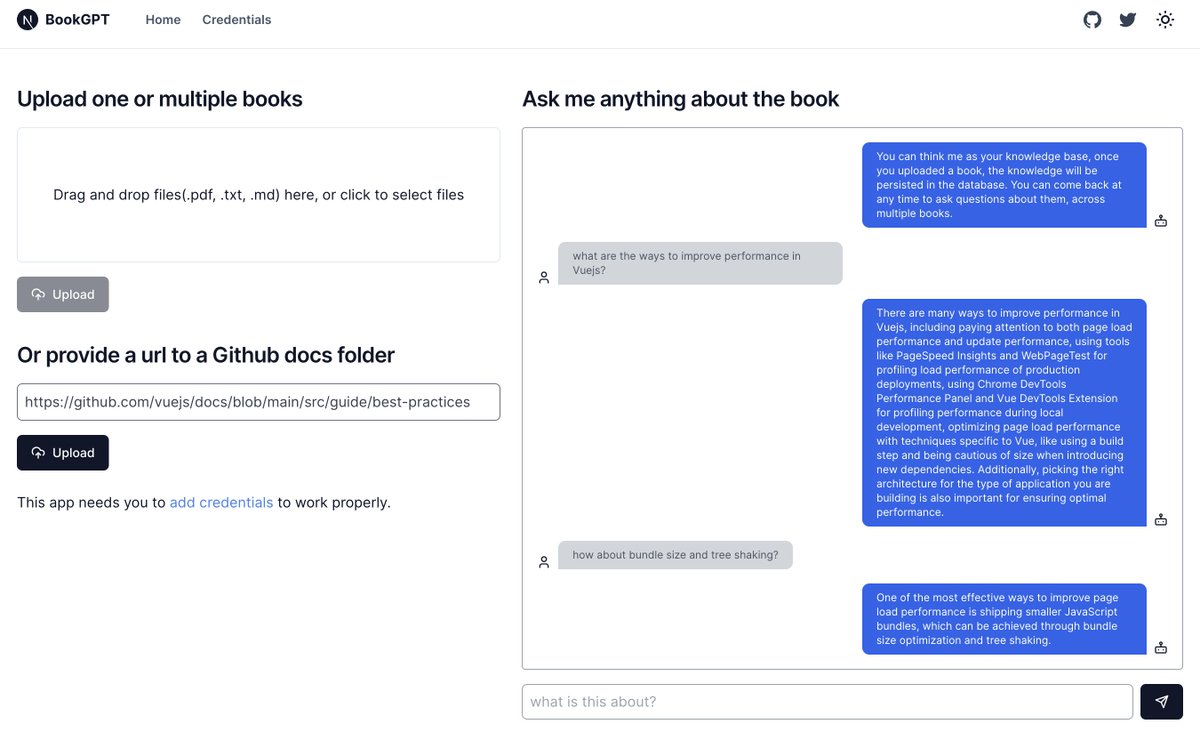
Task: Follow the 'add credentials' link
Action: tap(221, 502)
